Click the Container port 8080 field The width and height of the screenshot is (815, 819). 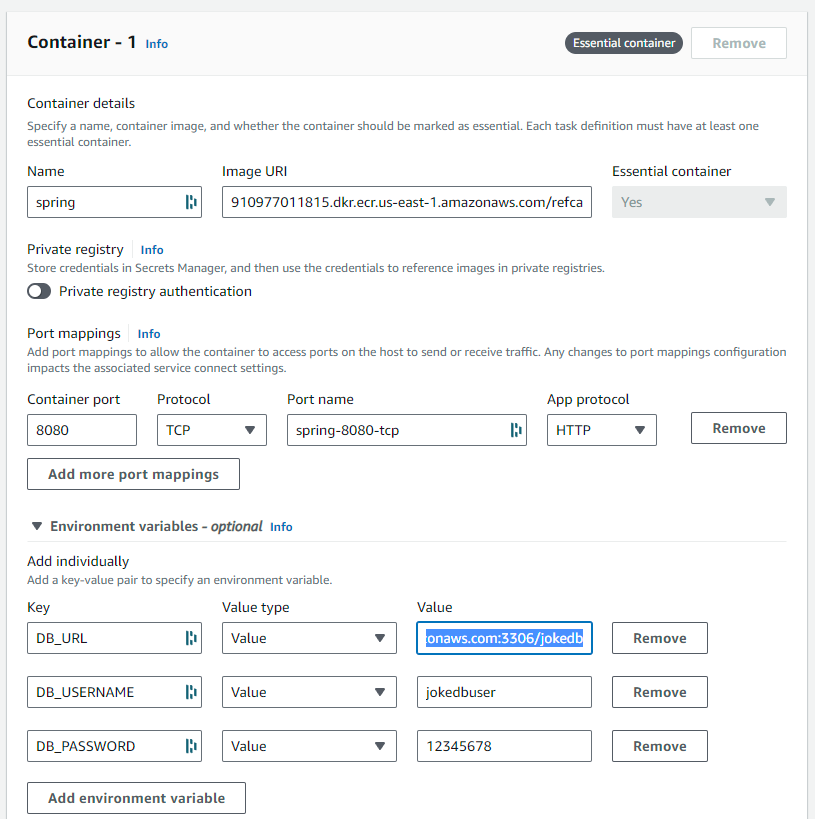click(82, 430)
